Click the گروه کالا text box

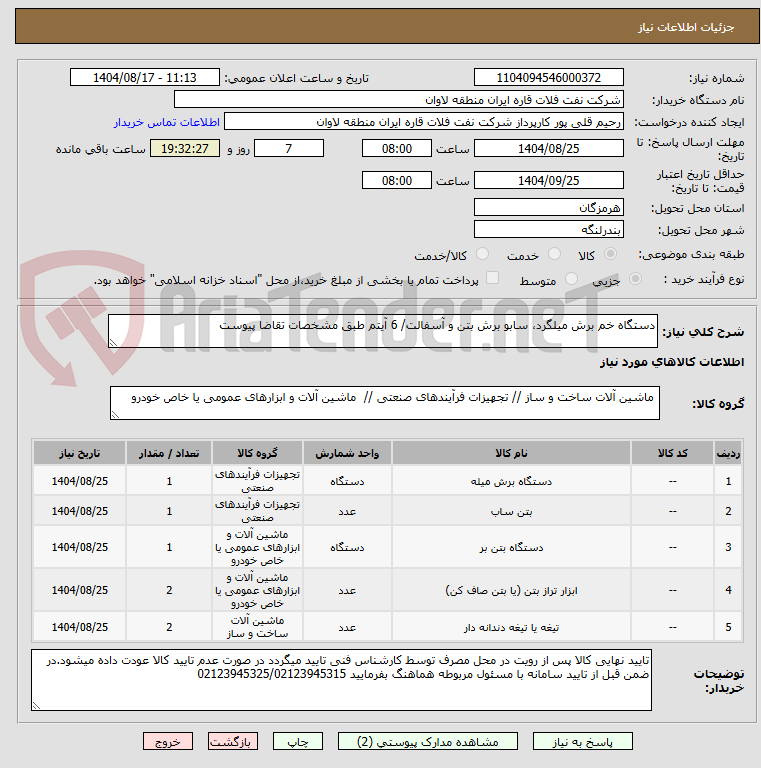pyautogui.click(x=384, y=403)
